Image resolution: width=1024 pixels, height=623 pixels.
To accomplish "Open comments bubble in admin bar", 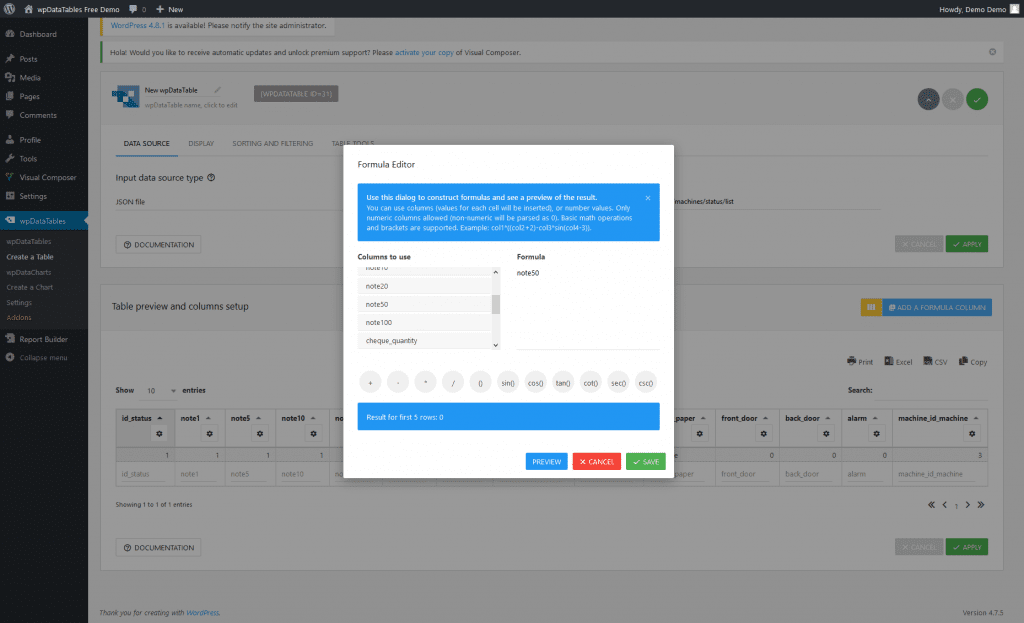I will coord(137,9).
